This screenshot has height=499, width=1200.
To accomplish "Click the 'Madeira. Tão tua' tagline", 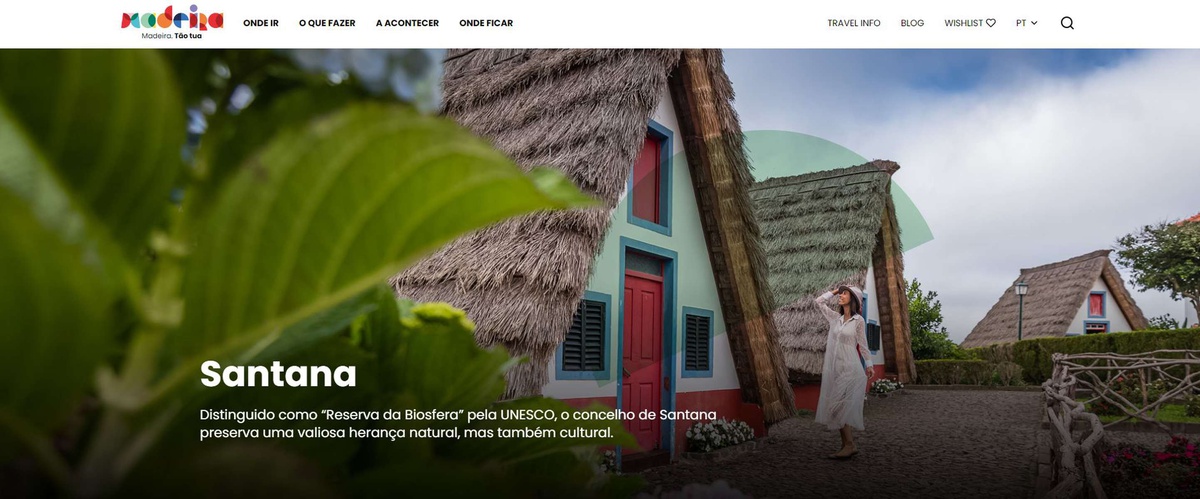I will click(172, 36).
